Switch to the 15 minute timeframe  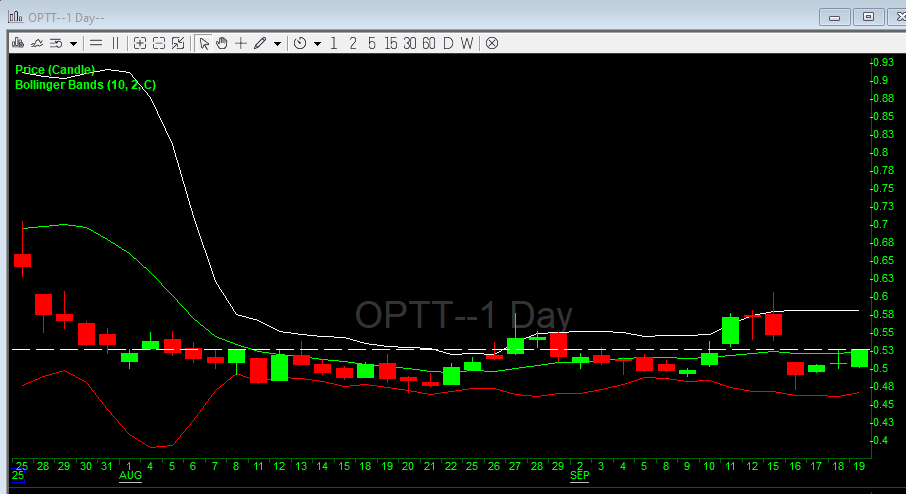coord(390,43)
